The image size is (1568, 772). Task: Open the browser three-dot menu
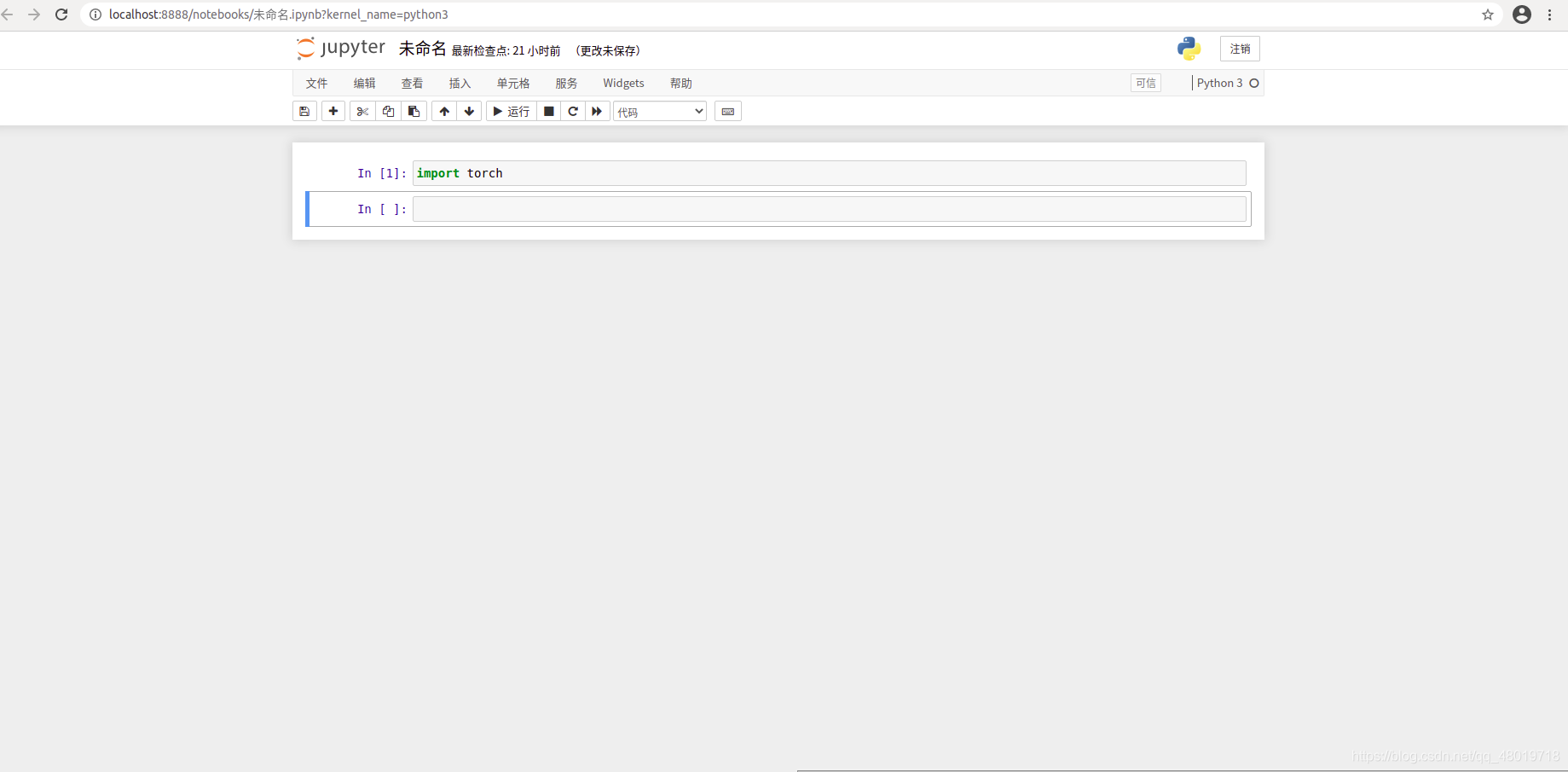pos(1550,15)
